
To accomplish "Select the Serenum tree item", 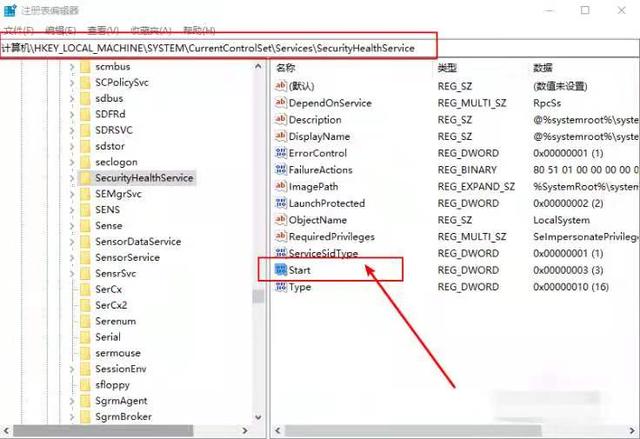I will (116, 321).
